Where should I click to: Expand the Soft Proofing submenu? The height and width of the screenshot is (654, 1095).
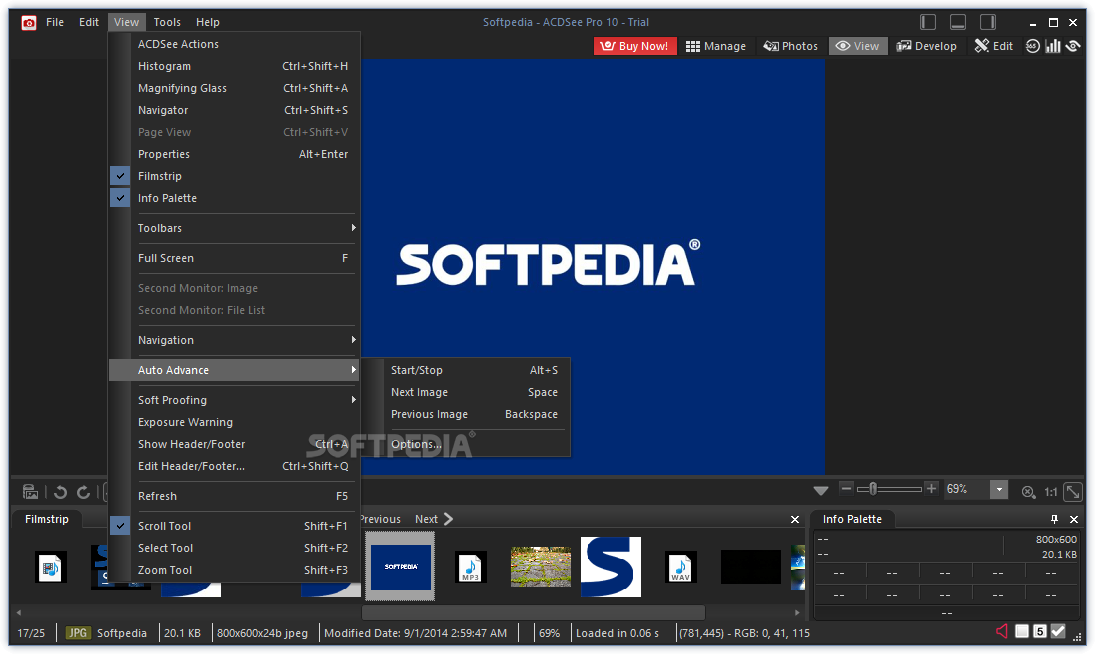point(234,400)
